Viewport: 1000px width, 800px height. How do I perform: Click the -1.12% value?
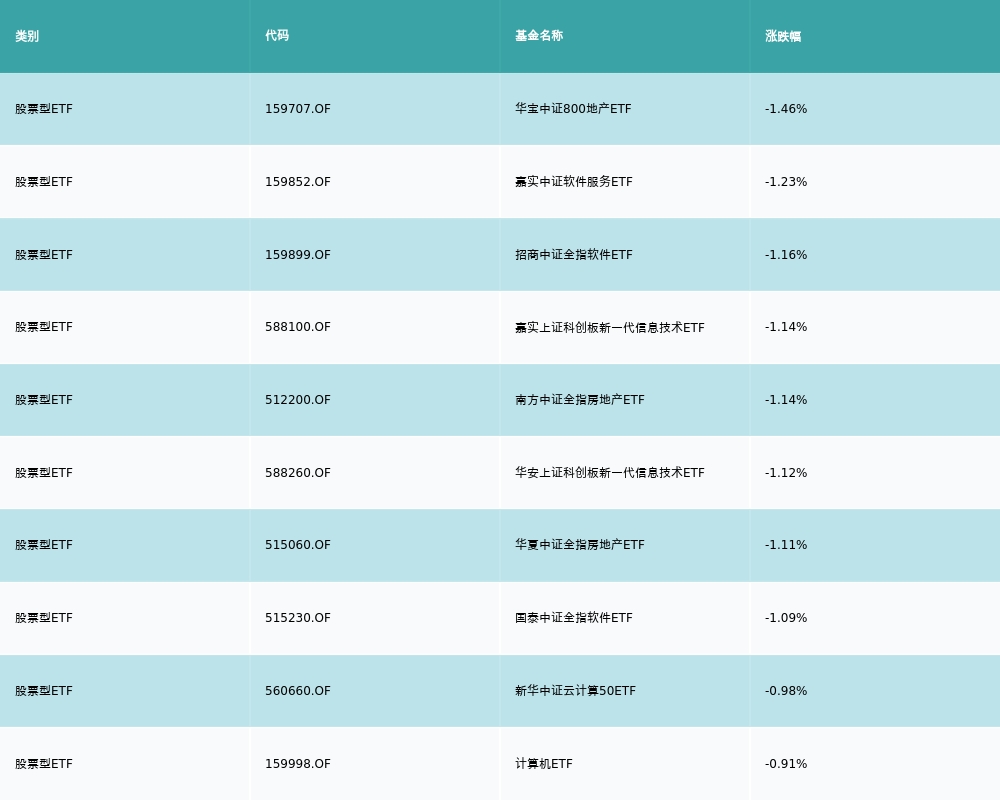point(786,473)
